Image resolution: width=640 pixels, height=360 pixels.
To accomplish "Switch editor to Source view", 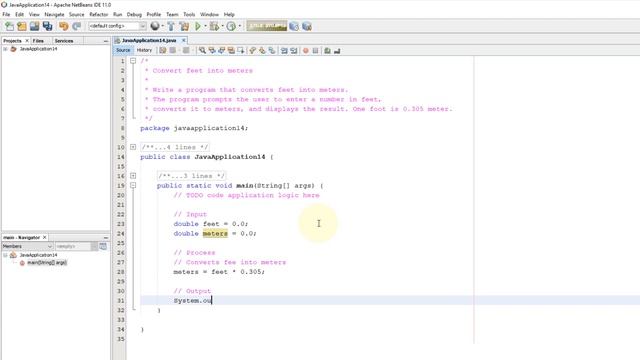I will pyautogui.click(x=123, y=50).
